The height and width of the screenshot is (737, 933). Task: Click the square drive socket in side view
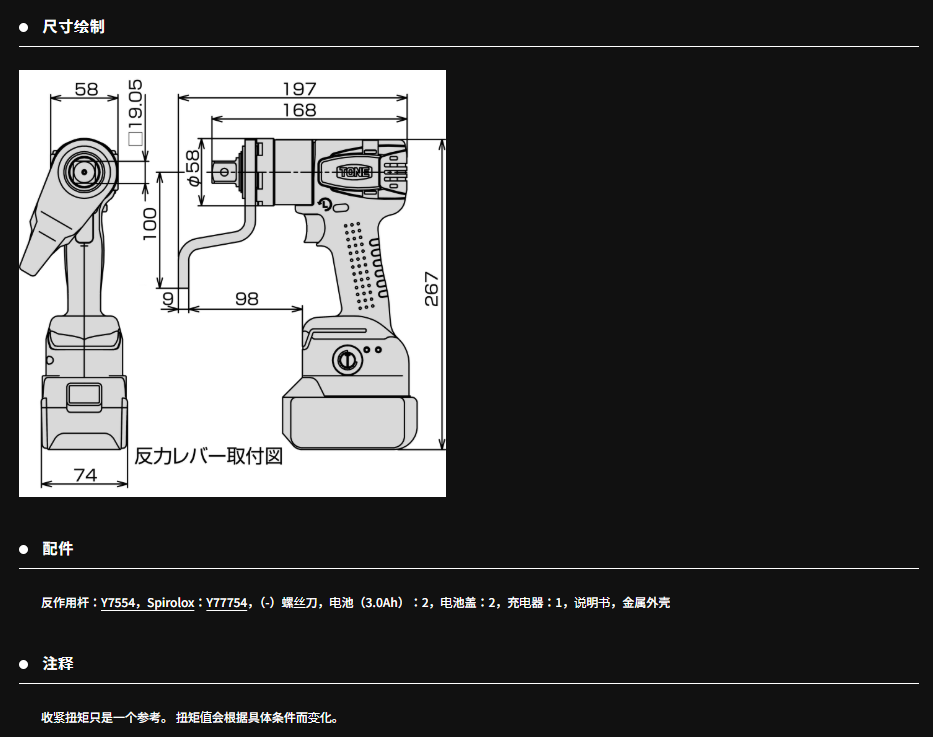220,172
